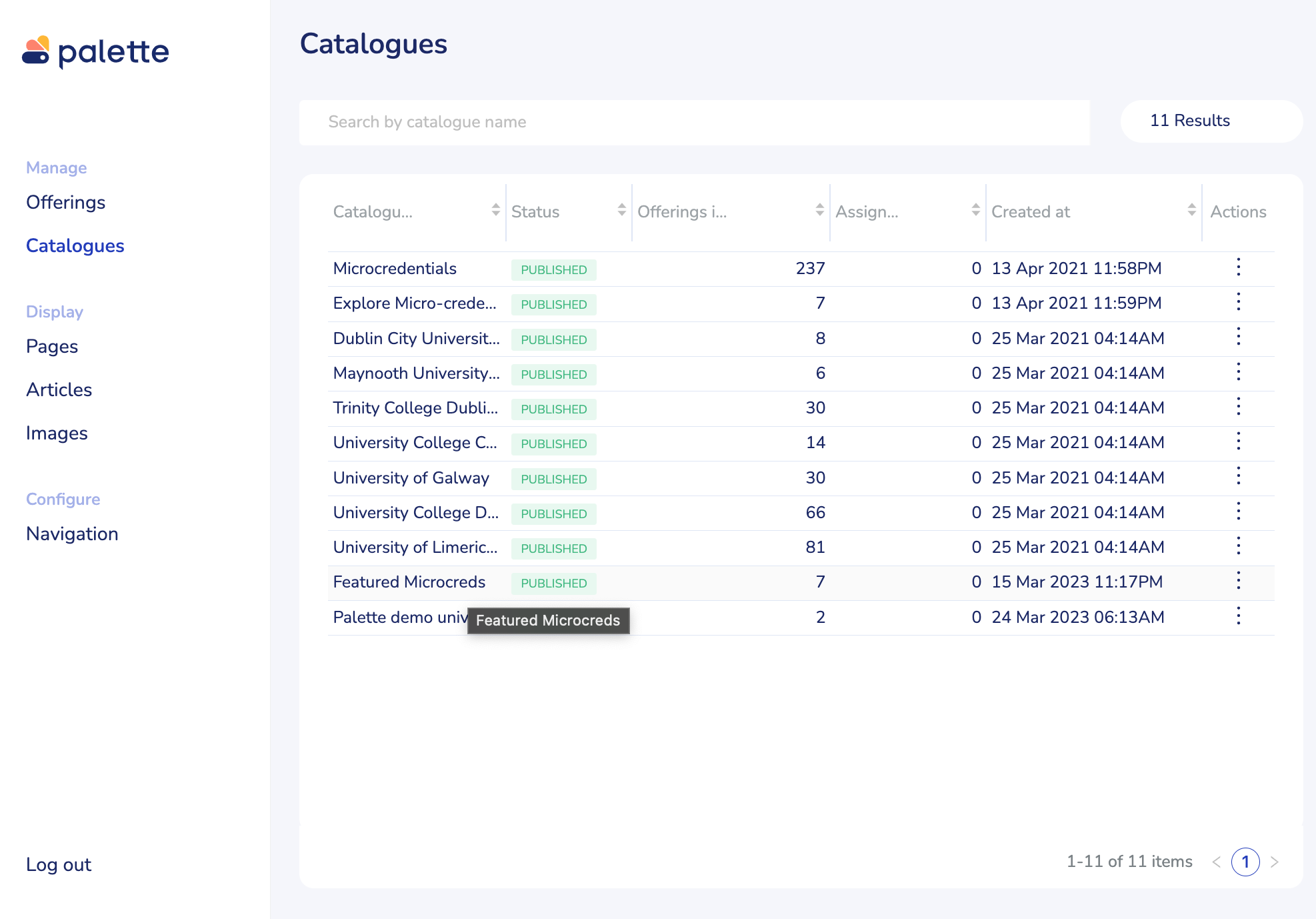Image resolution: width=1316 pixels, height=919 pixels.
Task: Open actions menu for University of Limerick row
Action: click(1238, 546)
